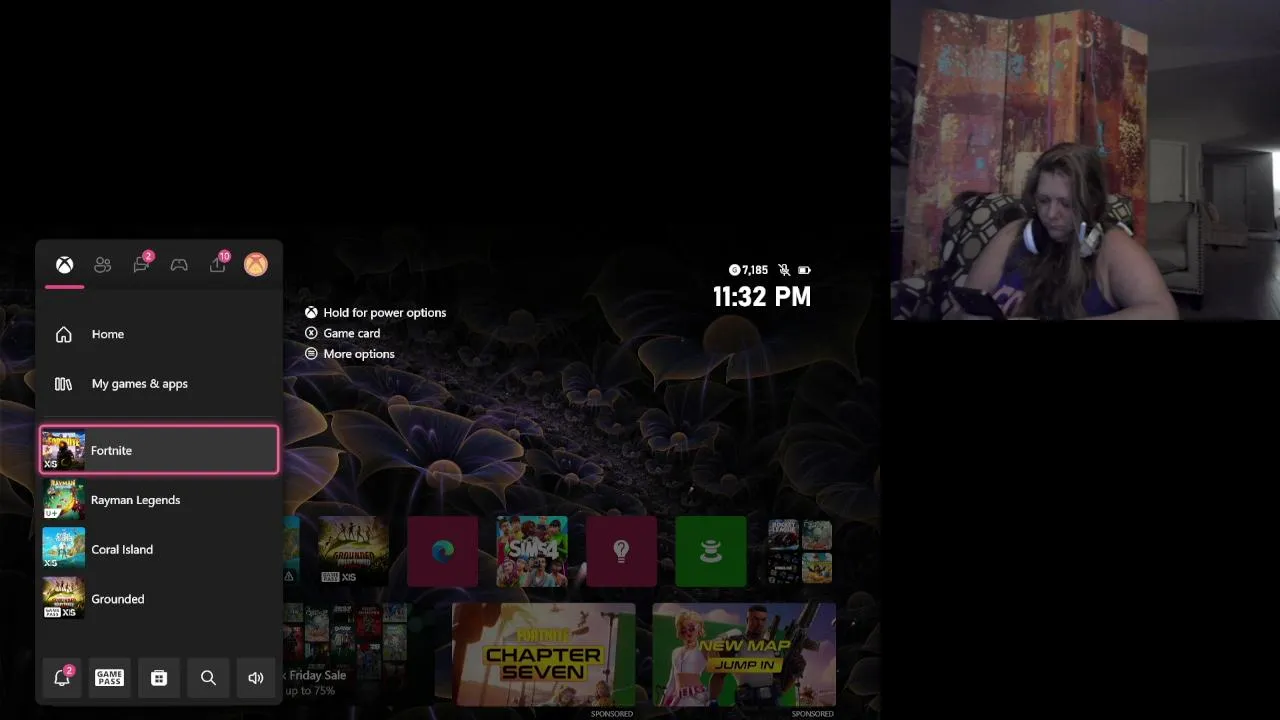
Task: Go to Home in guide
Action: click(159, 334)
